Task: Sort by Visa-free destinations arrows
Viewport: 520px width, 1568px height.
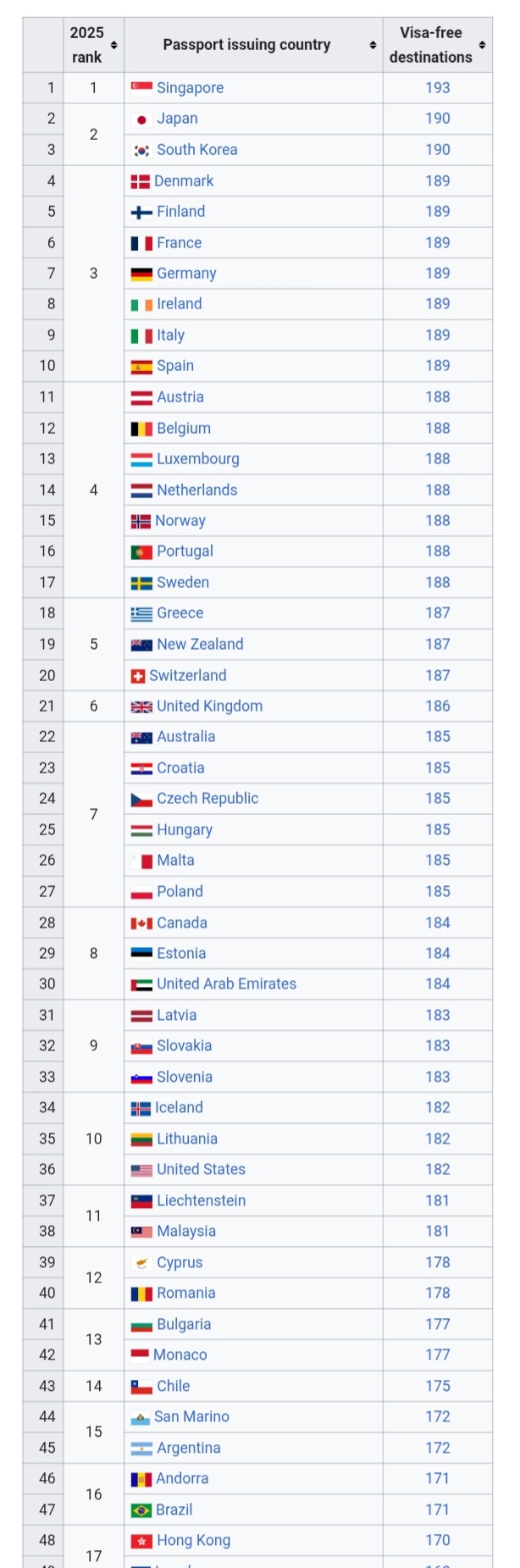Action: click(482, 45)
